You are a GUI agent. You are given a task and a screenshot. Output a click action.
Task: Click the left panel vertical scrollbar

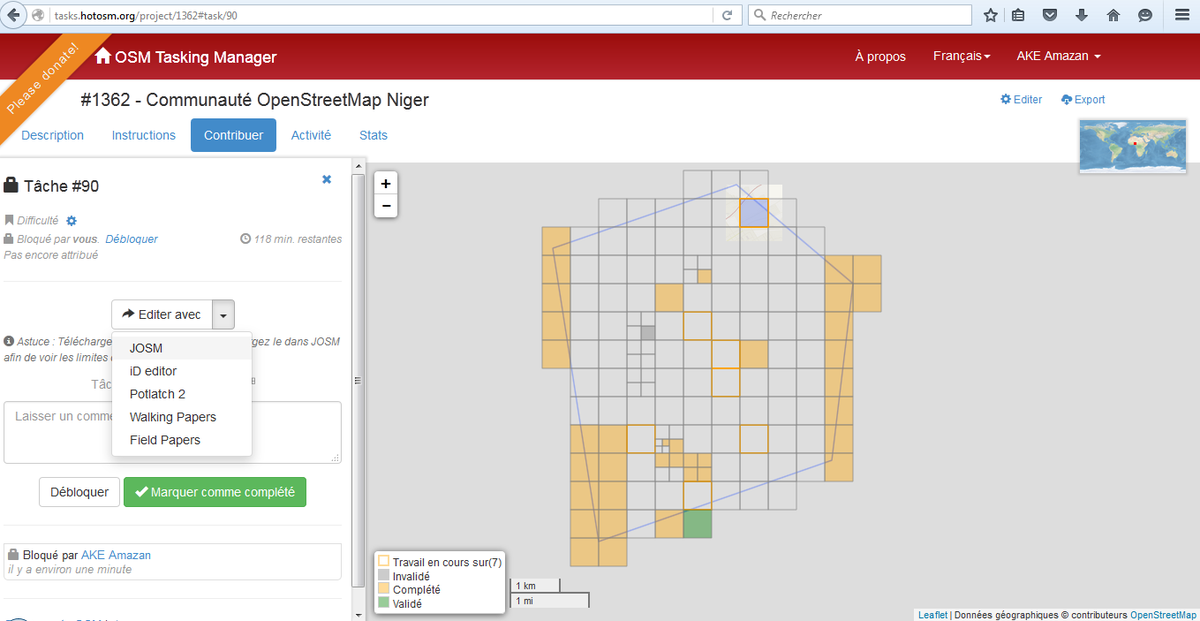coord(360,380)
